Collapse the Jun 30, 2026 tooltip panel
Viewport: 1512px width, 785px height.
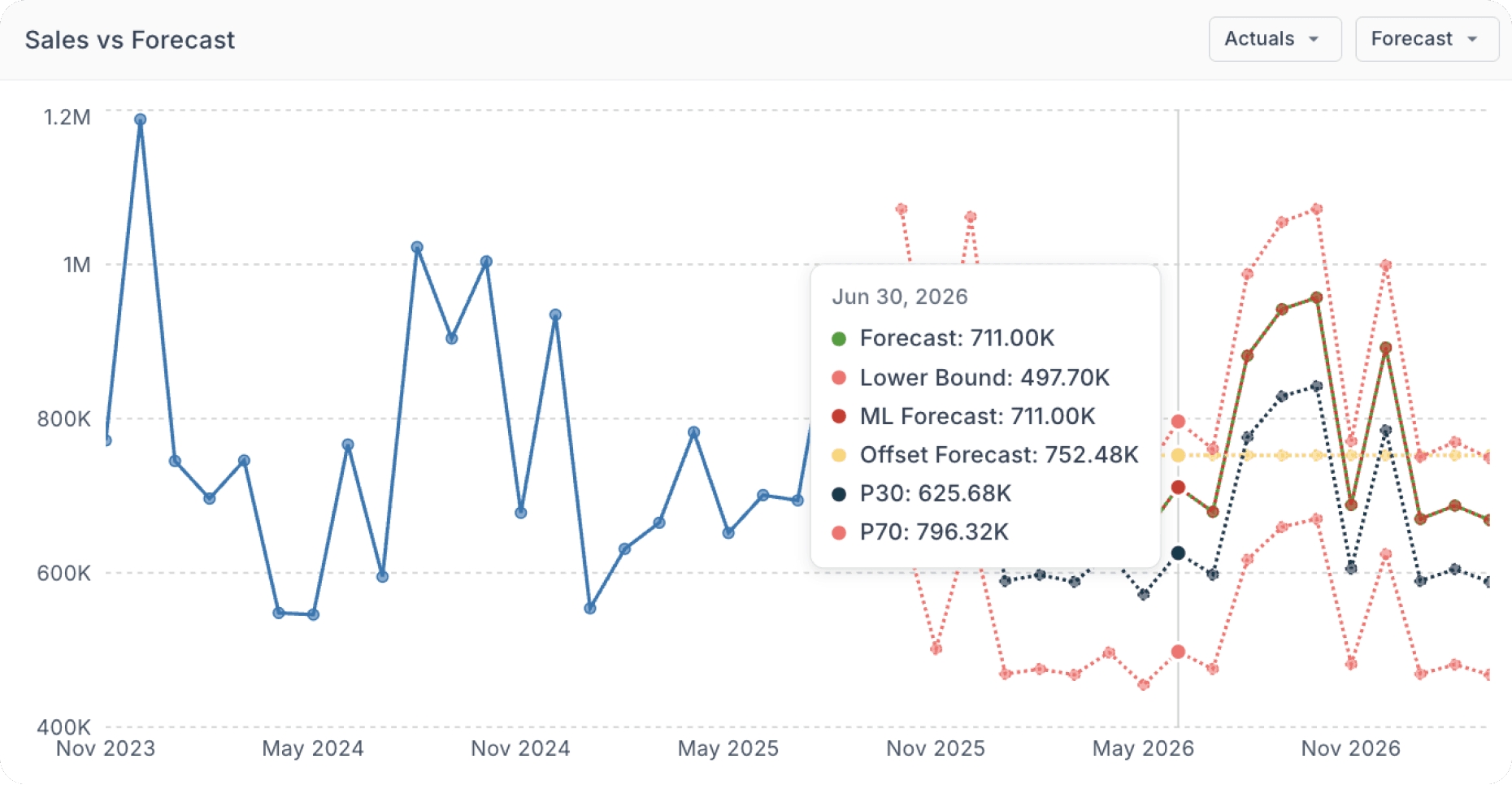[x=900, y=297]
